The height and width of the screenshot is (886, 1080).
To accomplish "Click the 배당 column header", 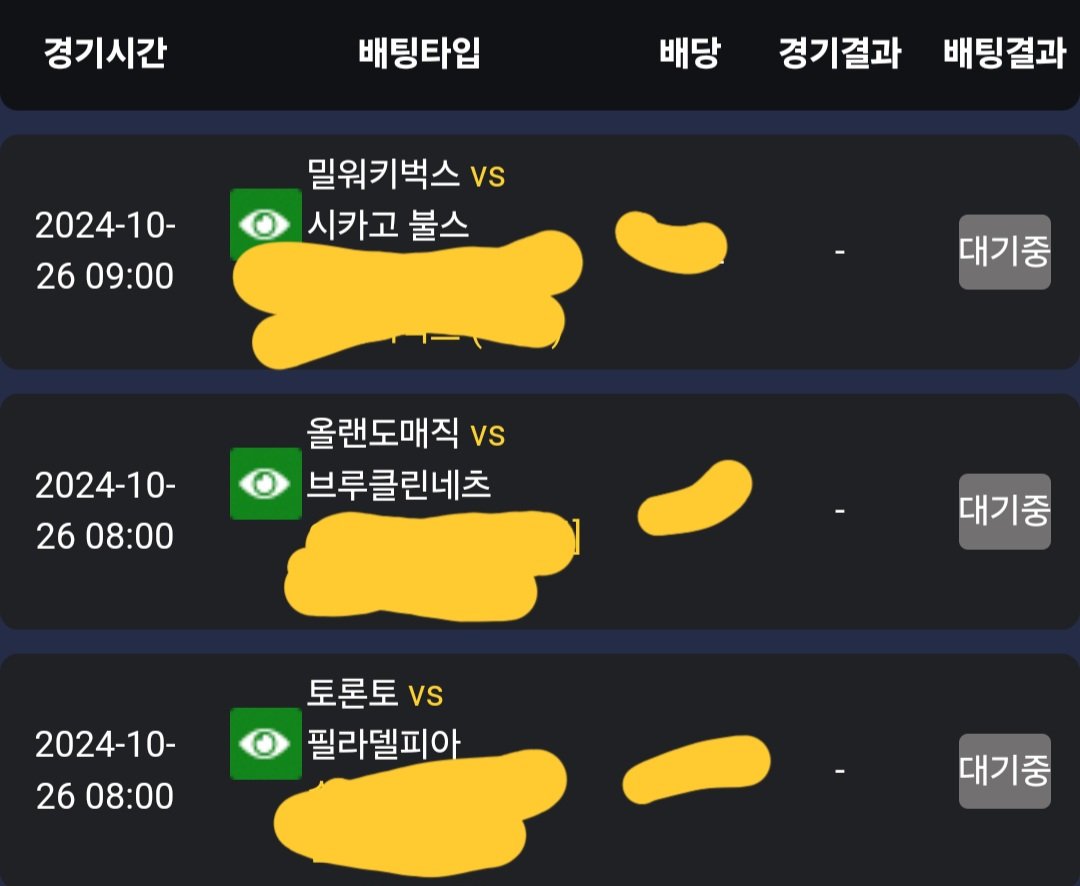I will (x=689, y=54).
